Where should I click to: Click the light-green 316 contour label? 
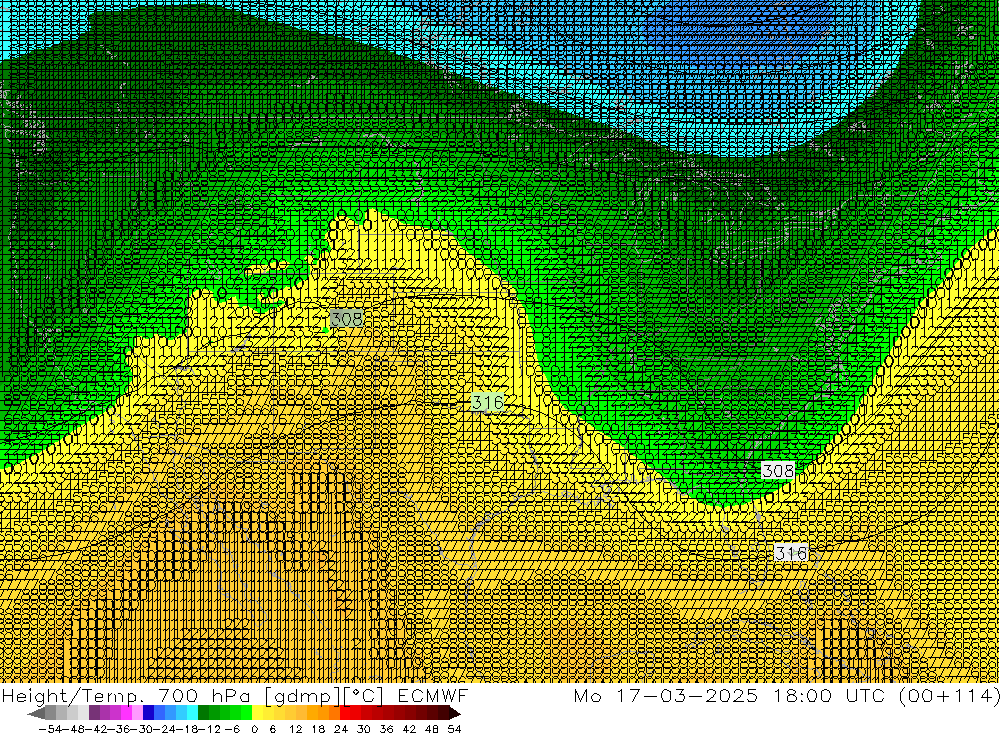click(x=487, y=402)
